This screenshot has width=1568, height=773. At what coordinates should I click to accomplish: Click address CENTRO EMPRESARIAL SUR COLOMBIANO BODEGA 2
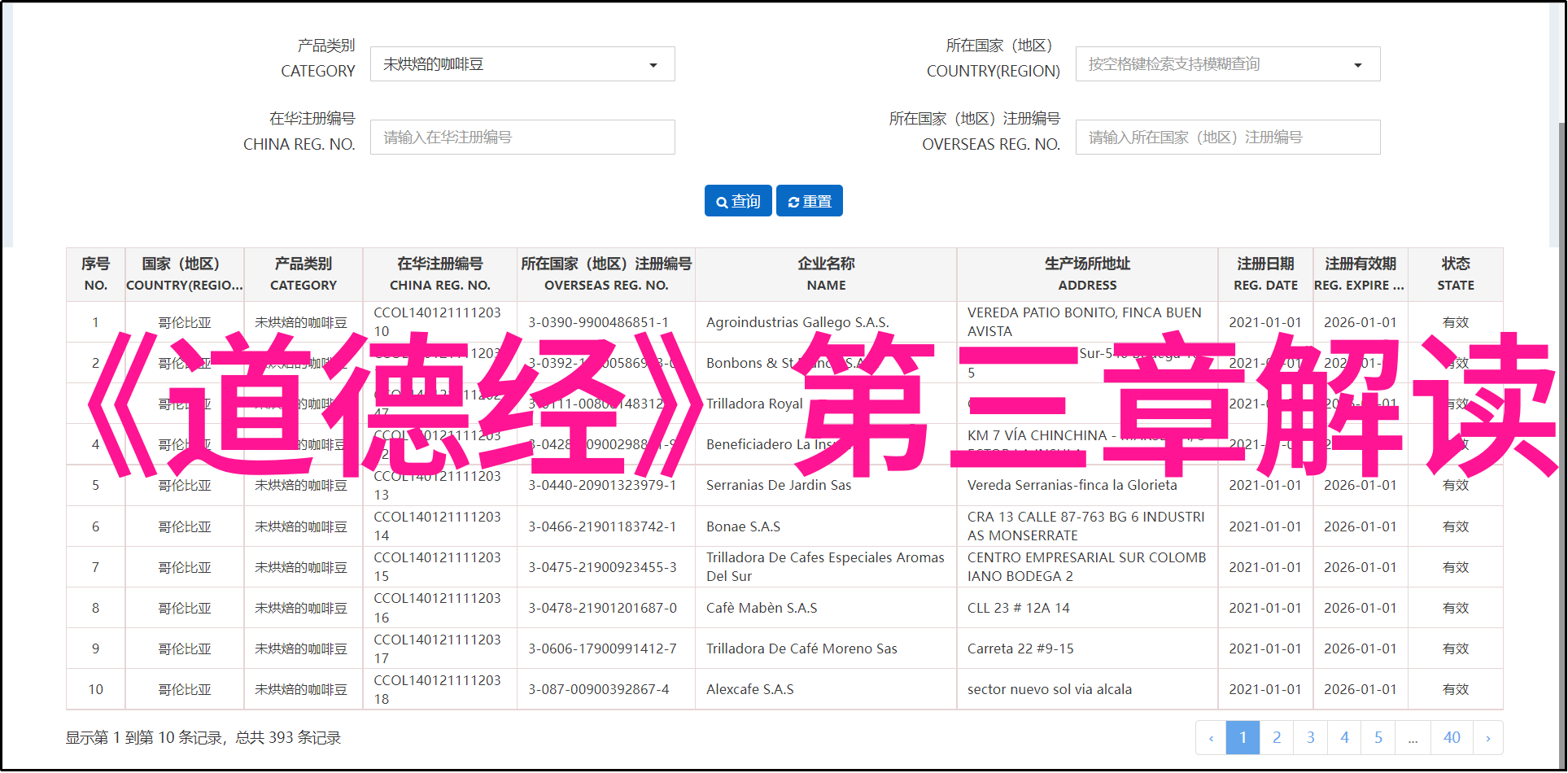(x=1086, y=567)
